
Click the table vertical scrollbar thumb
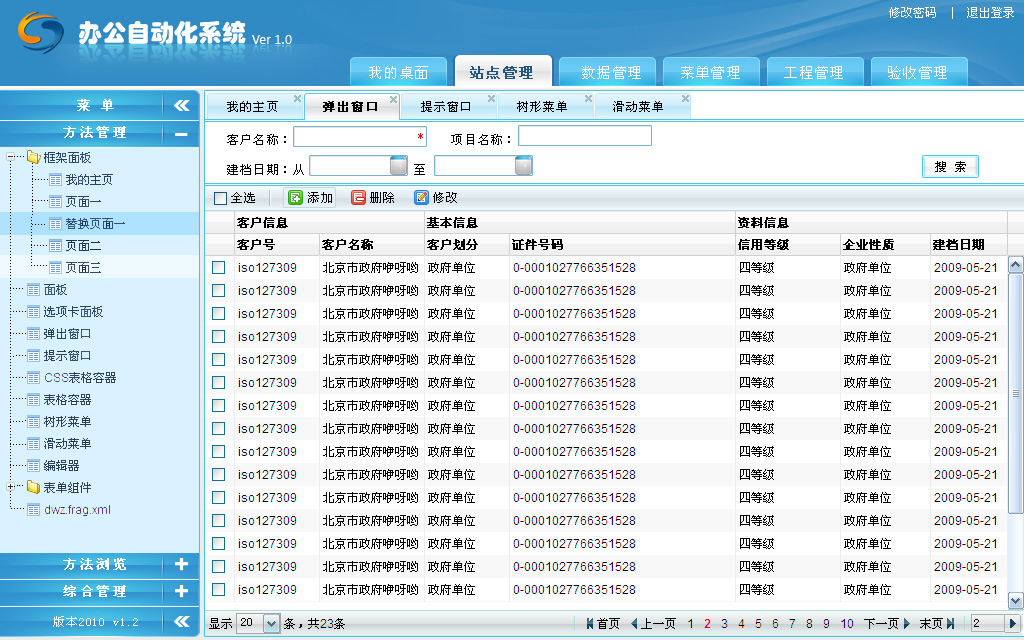click(1016, 393)
